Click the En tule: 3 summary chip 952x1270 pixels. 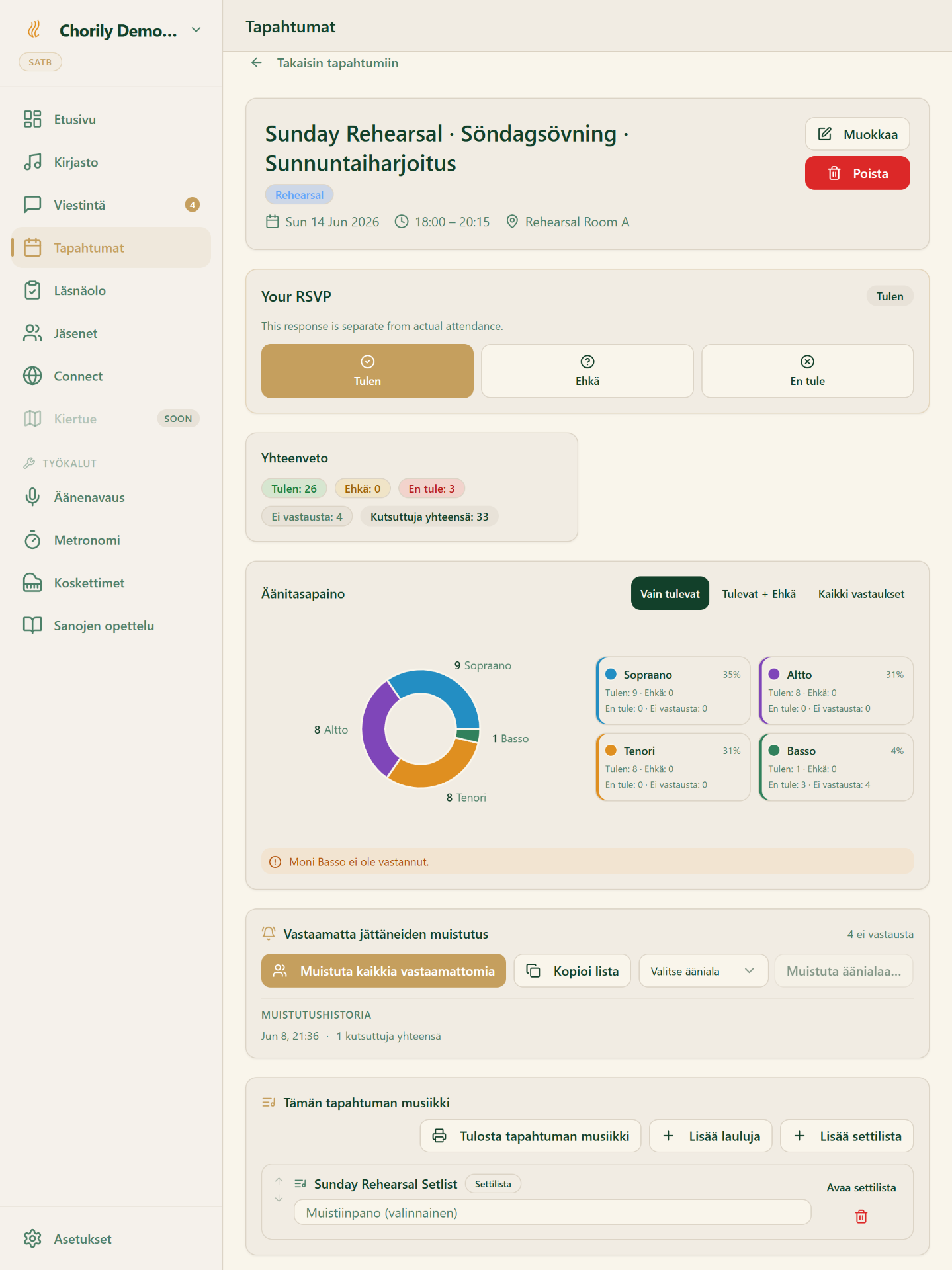(431, 488)
